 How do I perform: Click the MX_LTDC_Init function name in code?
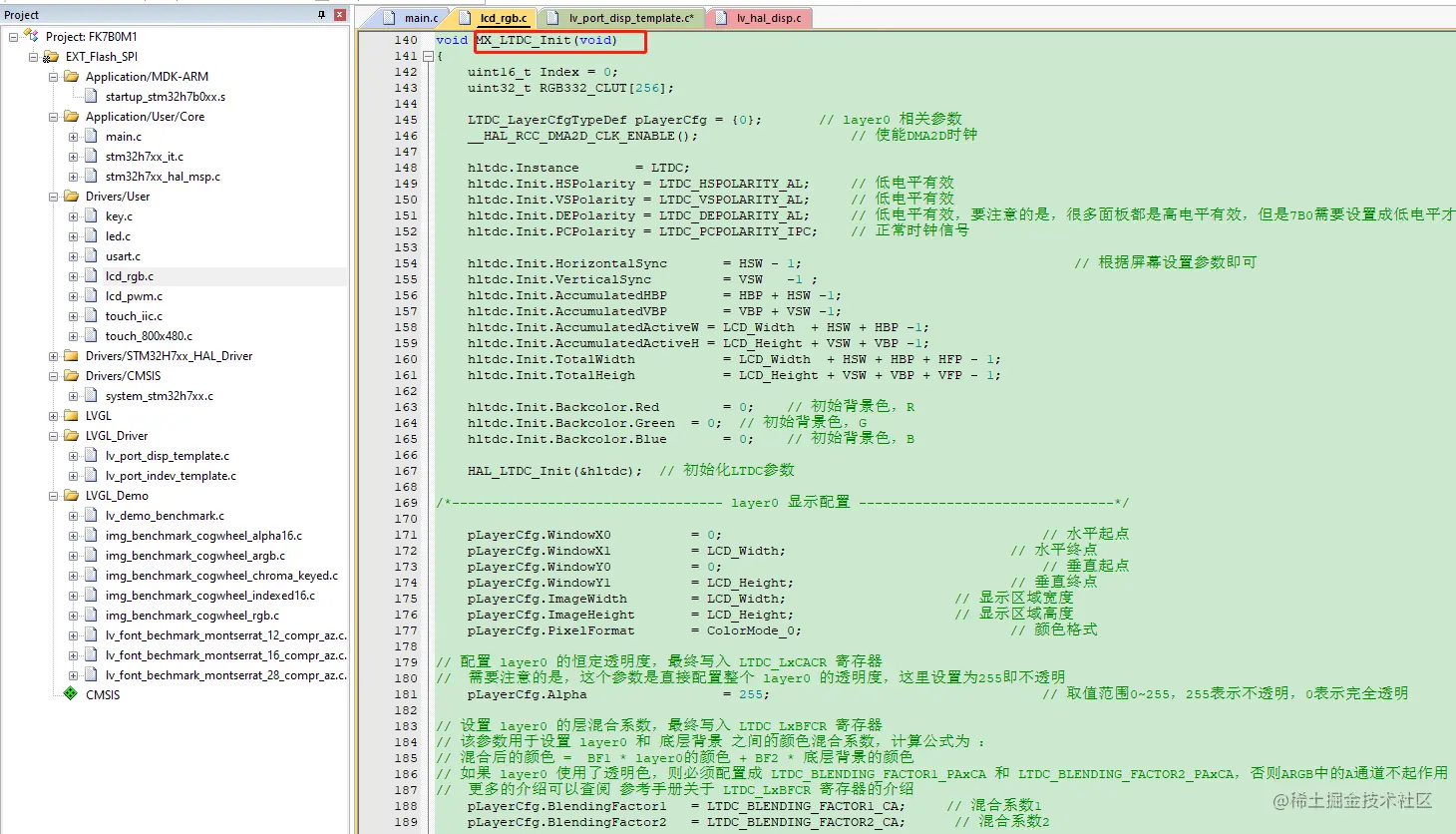[x=523, y=40]
